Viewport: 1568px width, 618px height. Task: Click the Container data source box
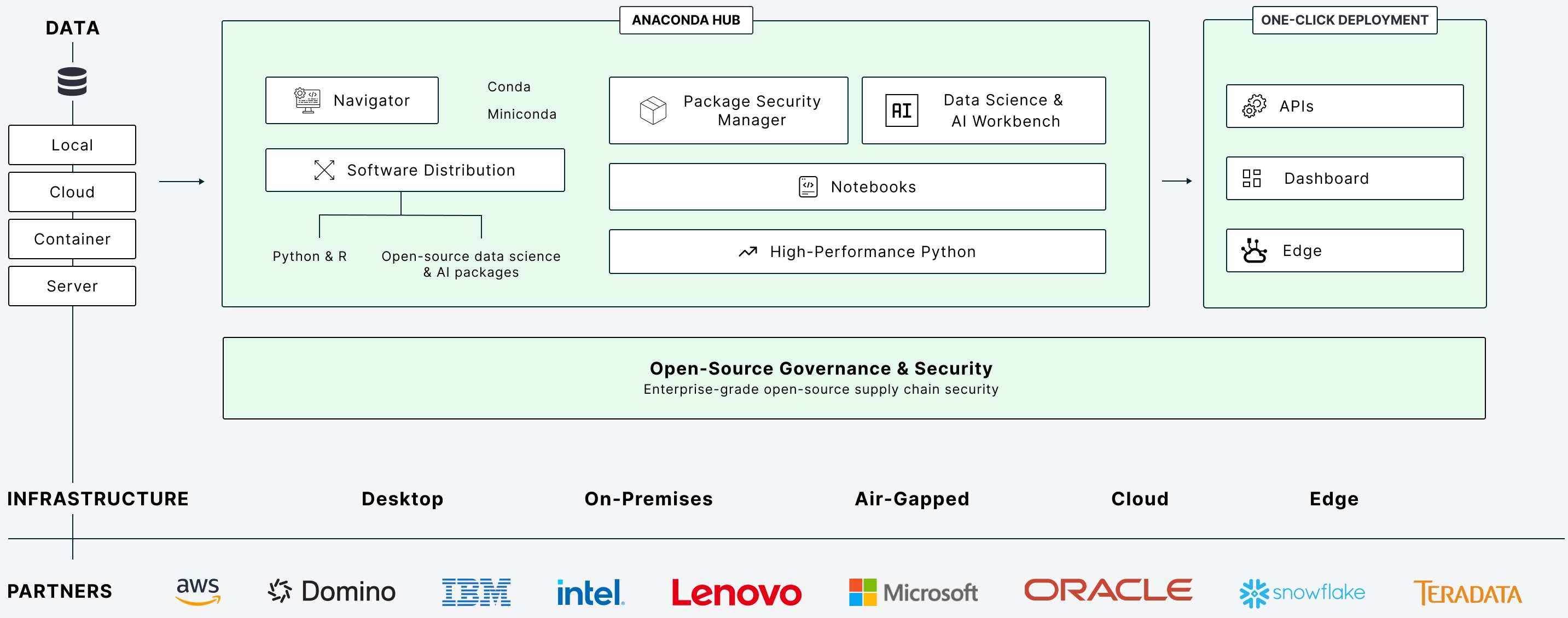pos(72,239)
